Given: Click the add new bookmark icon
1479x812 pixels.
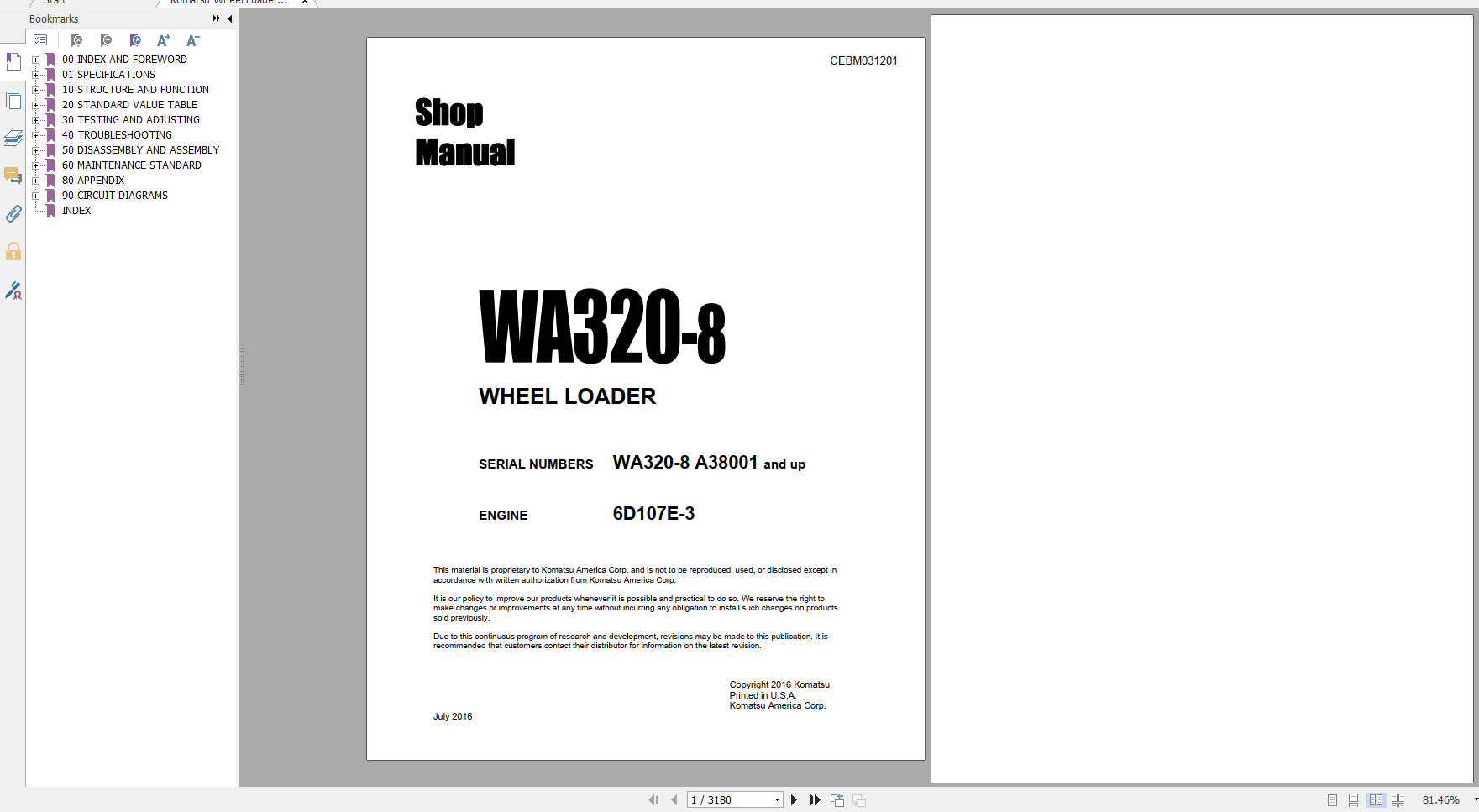Looking at the screenshot, I should pyautogui.click(x=106, y=39).
